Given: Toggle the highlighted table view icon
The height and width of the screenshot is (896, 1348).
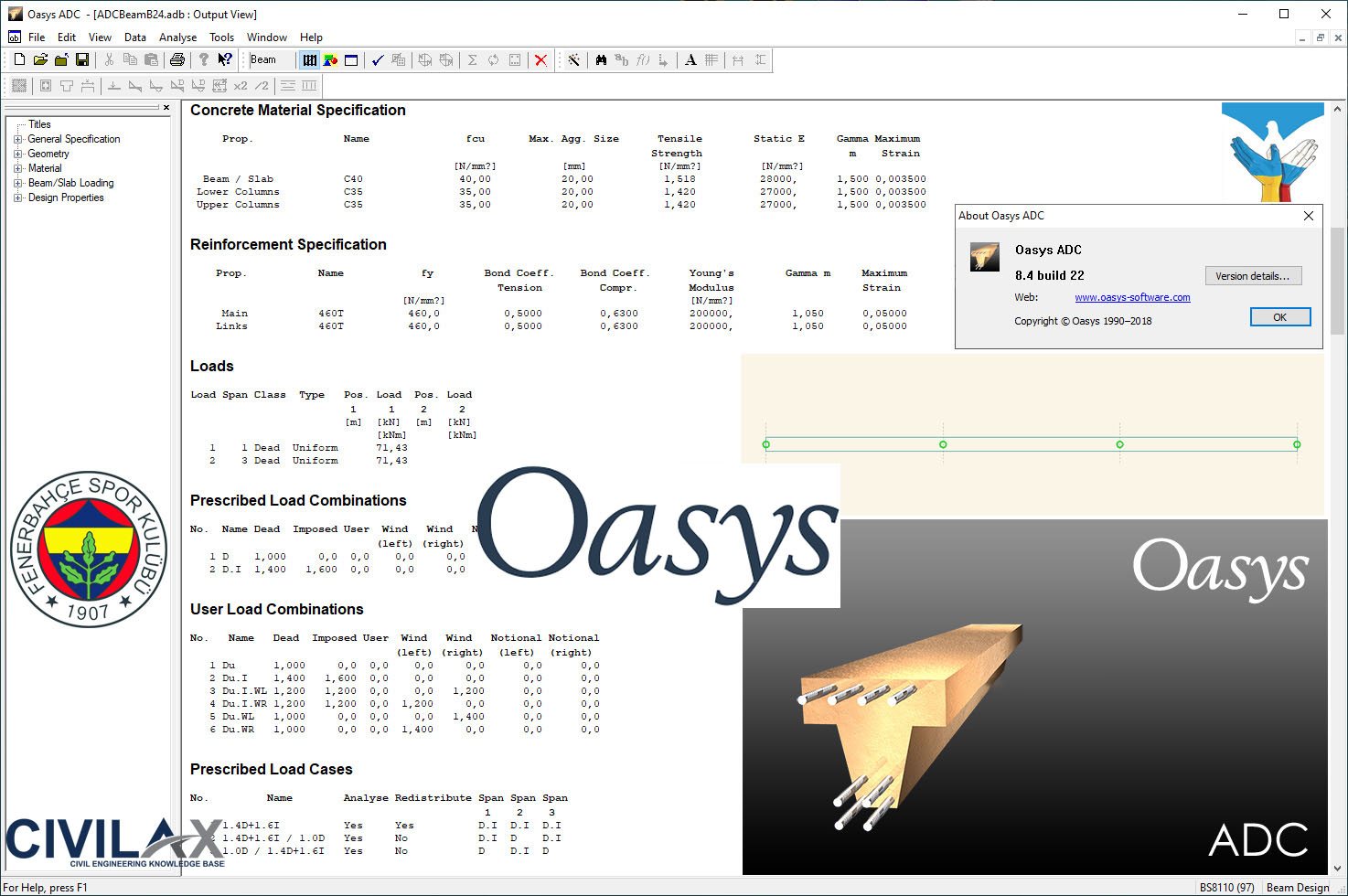Looking at the screenshot, I should coord(310,59).
